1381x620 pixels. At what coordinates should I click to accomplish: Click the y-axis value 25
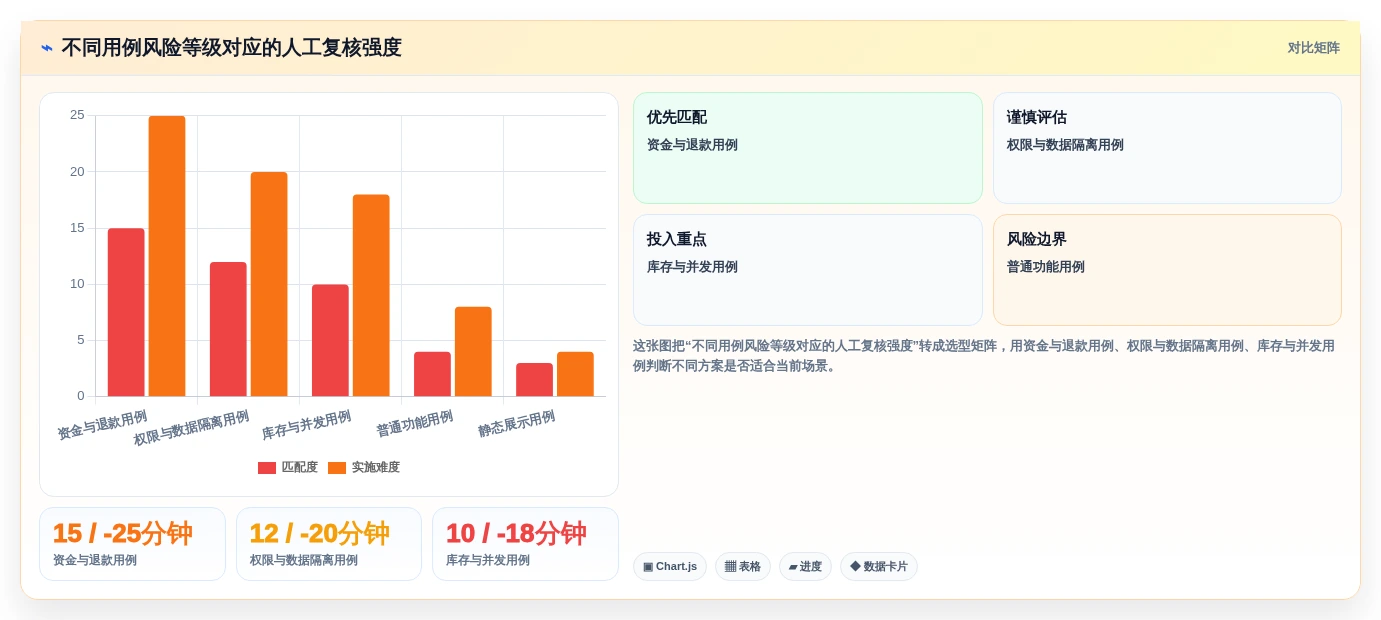click(77, 115)
